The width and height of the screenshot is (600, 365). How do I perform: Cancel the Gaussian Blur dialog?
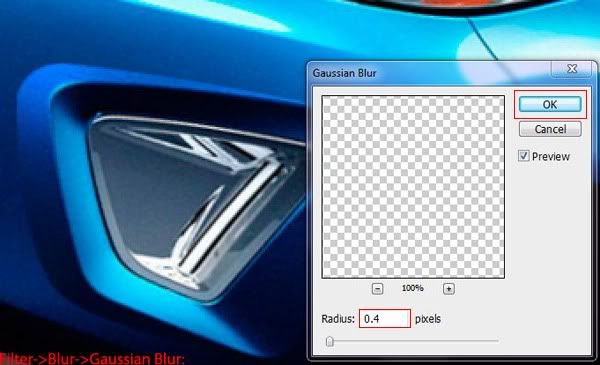(550, 129)
